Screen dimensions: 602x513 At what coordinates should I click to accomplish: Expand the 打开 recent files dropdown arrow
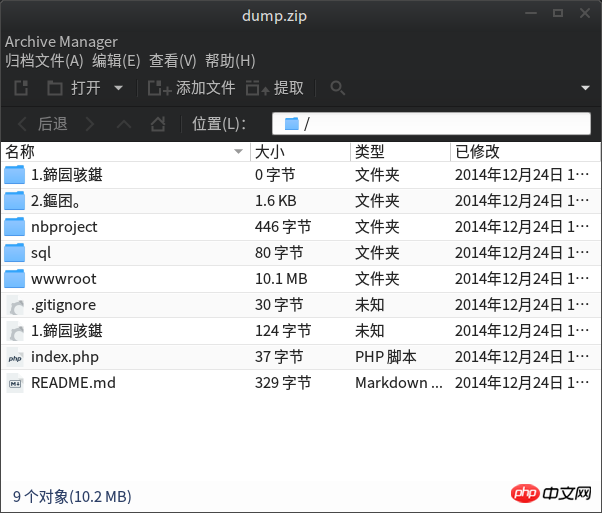point(119,88)
